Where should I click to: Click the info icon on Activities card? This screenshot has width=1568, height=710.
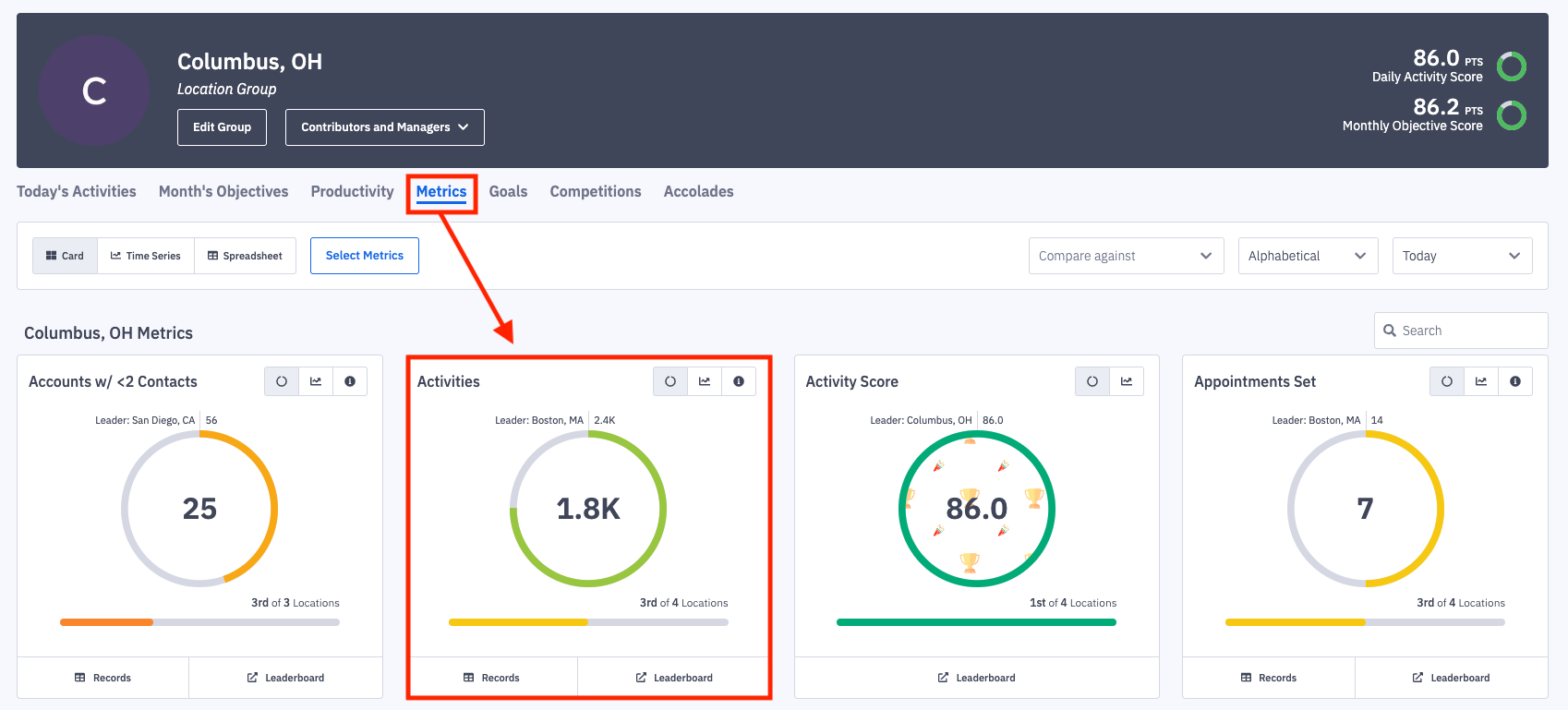[x=739, y=381]
